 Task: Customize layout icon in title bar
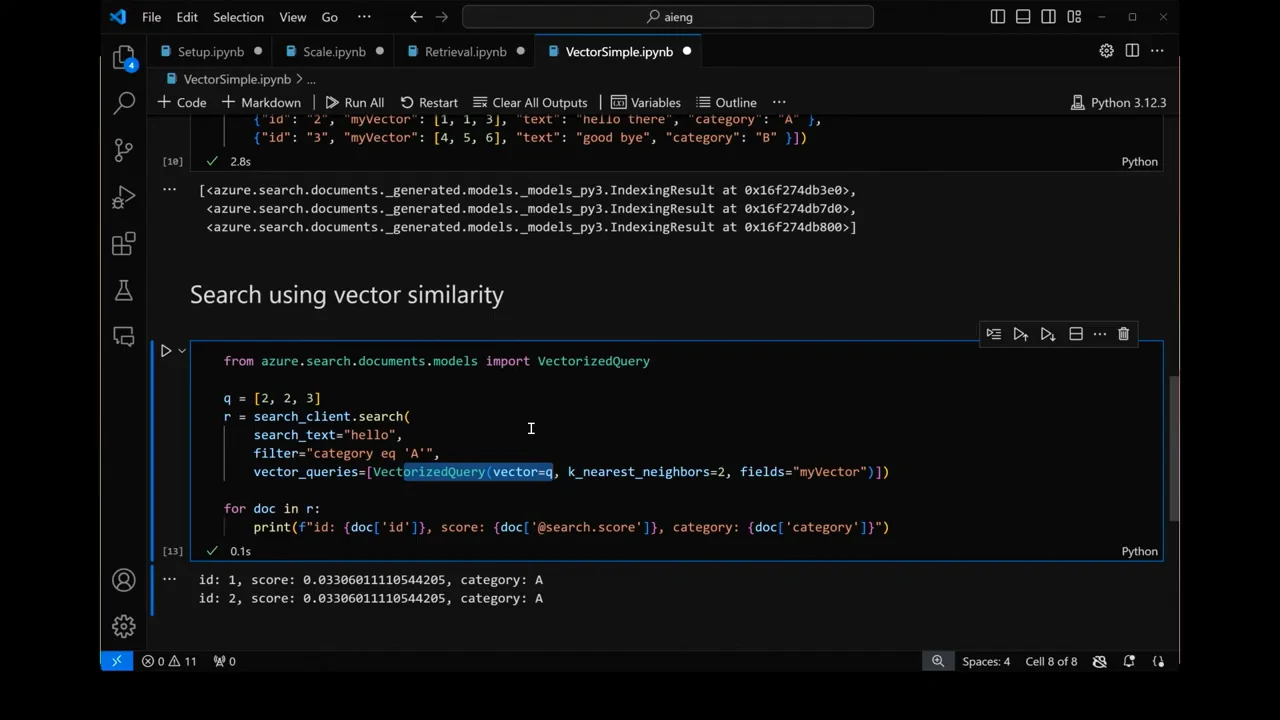[x=1074, y=17]
